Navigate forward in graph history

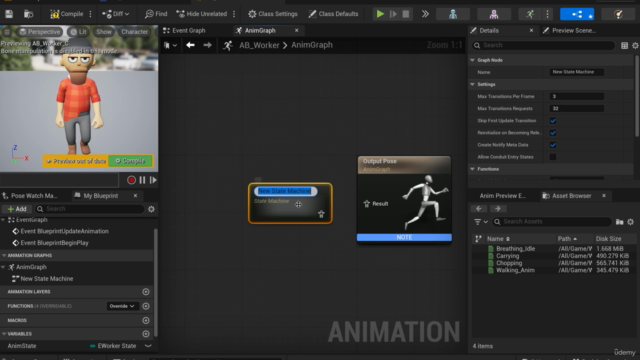(x=207, y=45)
